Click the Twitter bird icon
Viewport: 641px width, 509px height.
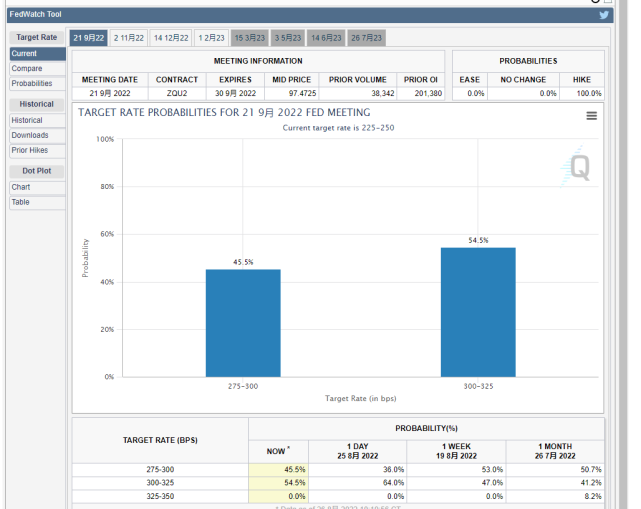click(x=604, y=15)
